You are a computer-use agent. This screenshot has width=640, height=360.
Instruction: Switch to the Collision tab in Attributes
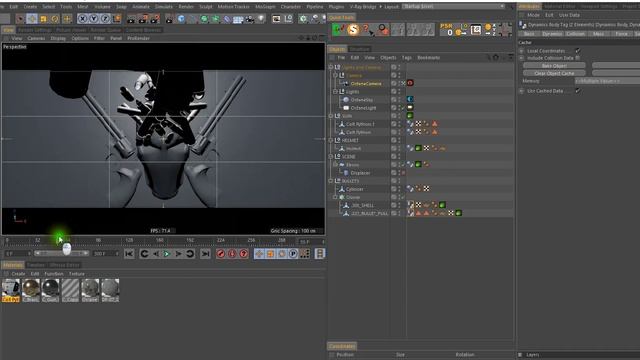pos(576,34)
